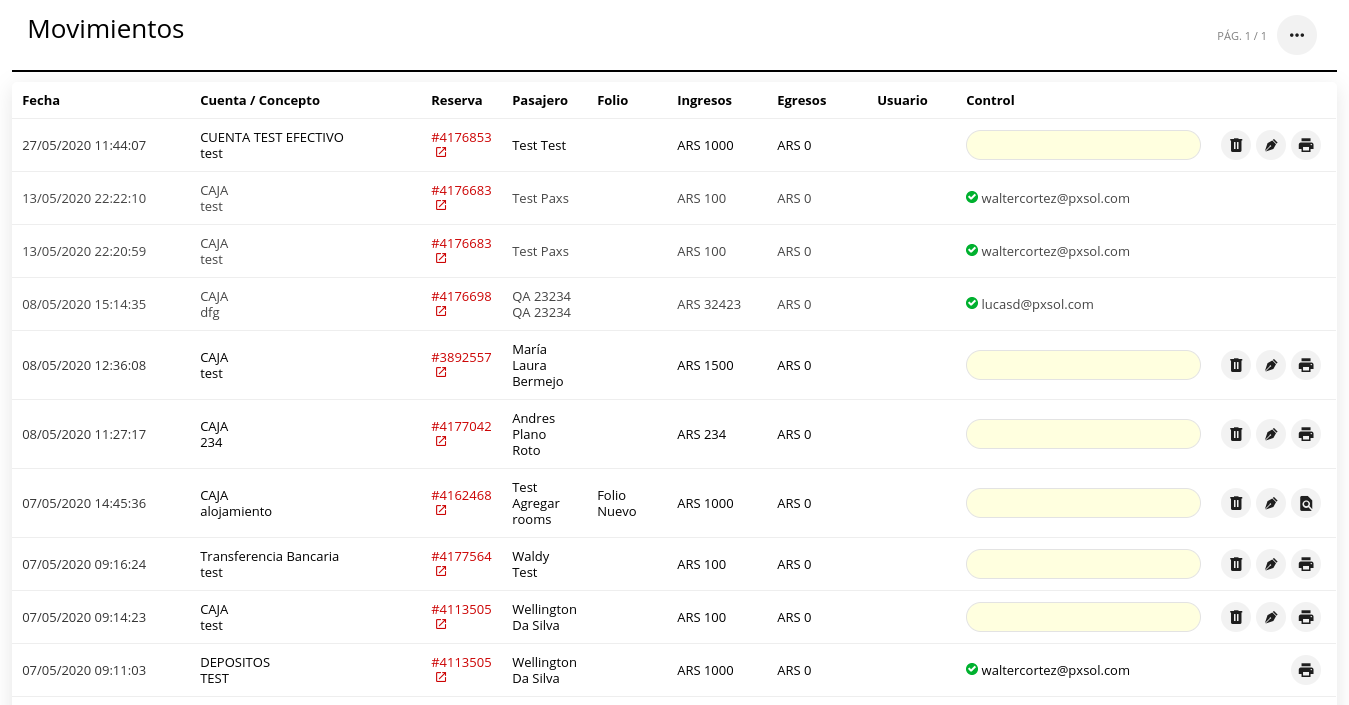Click external link icon under reservation #4176698

point(441,312)
